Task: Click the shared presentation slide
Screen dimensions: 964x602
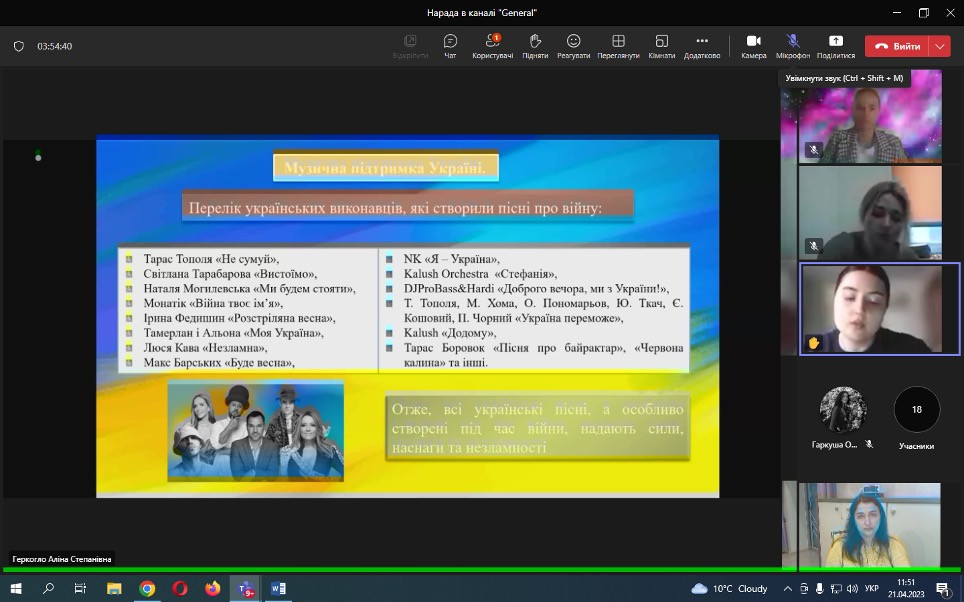Action: (x=407, y=316)
